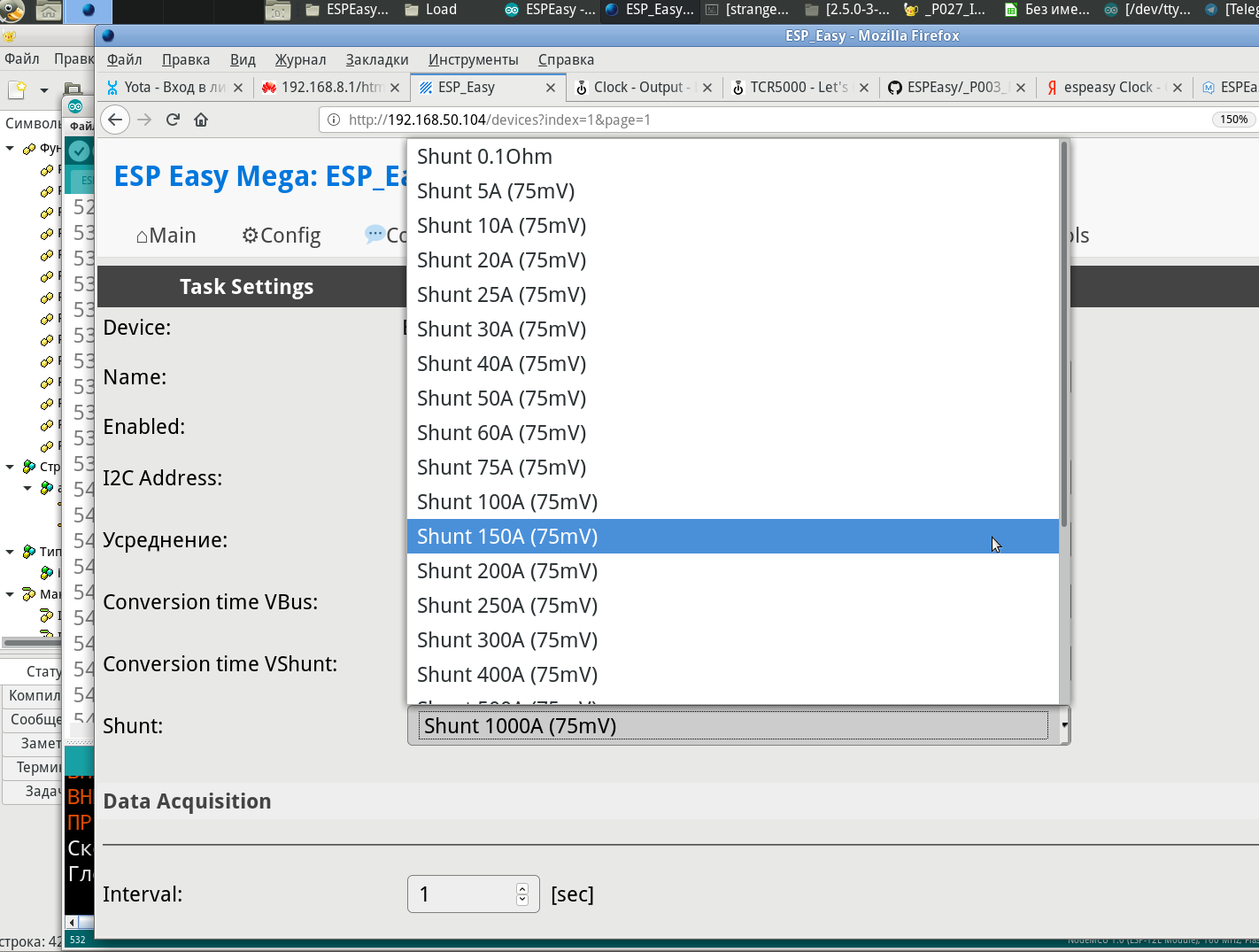Click the forward arrow navigation icon
Viewport: 1259px width, 952px height.
click(x=144, y=120)
